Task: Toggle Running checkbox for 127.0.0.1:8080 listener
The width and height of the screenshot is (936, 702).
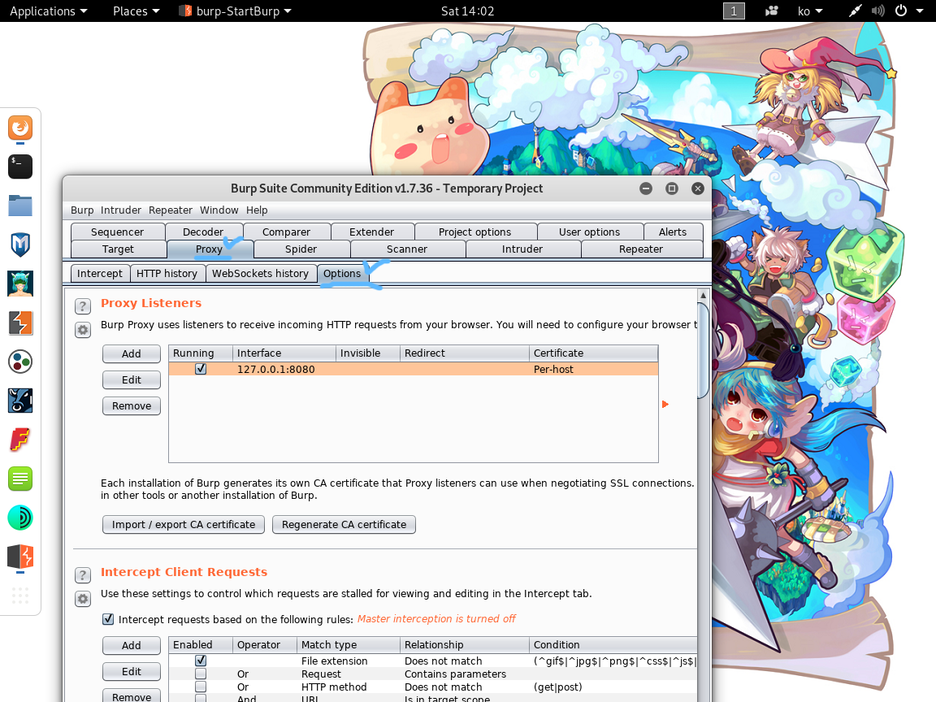Action: click(201, 369)
